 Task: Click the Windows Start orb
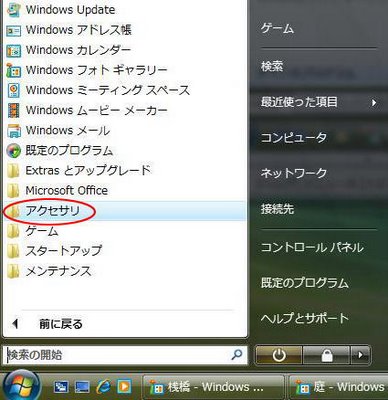22,386
